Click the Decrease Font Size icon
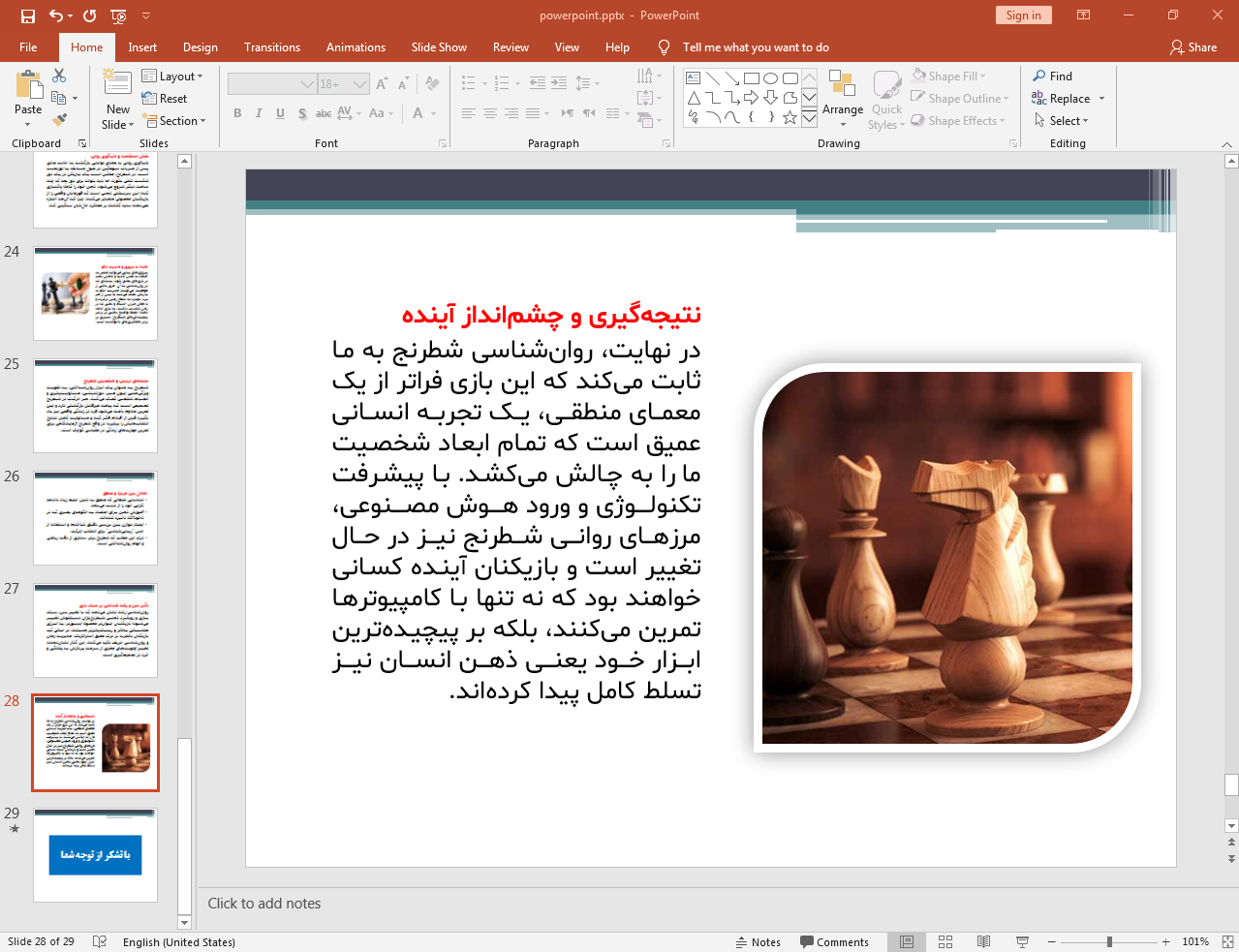 [x=403, y=84]
